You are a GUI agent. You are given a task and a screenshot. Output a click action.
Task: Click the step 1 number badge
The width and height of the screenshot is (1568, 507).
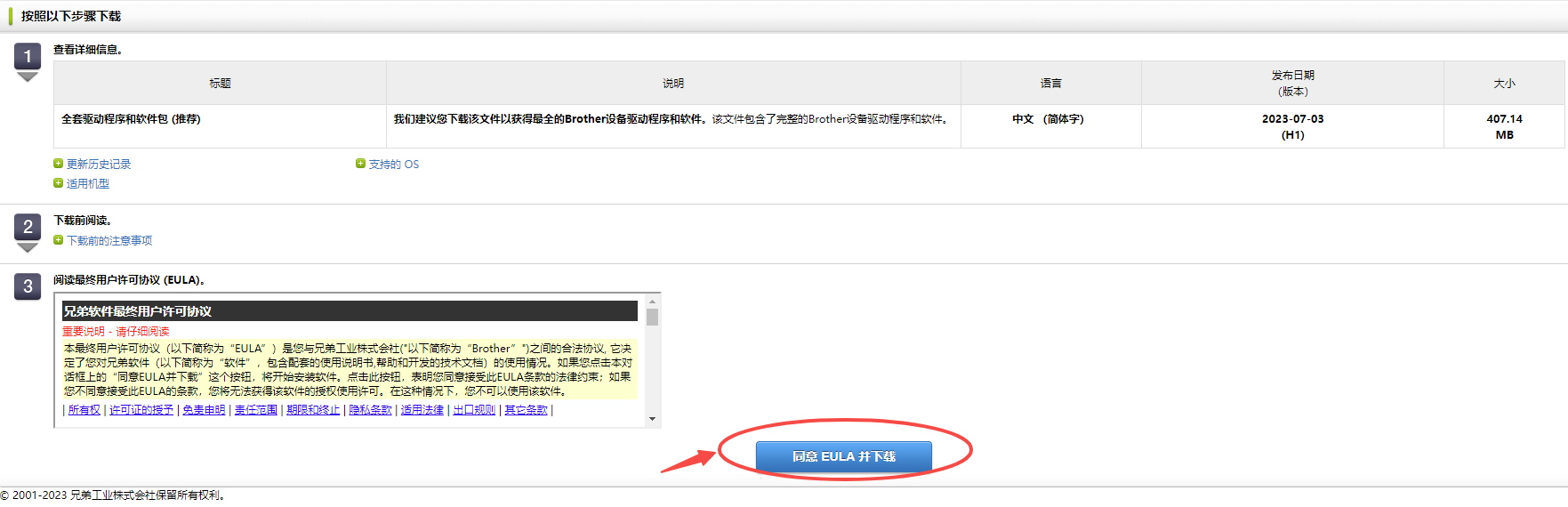pyautogui.click(x=28, y=57)
